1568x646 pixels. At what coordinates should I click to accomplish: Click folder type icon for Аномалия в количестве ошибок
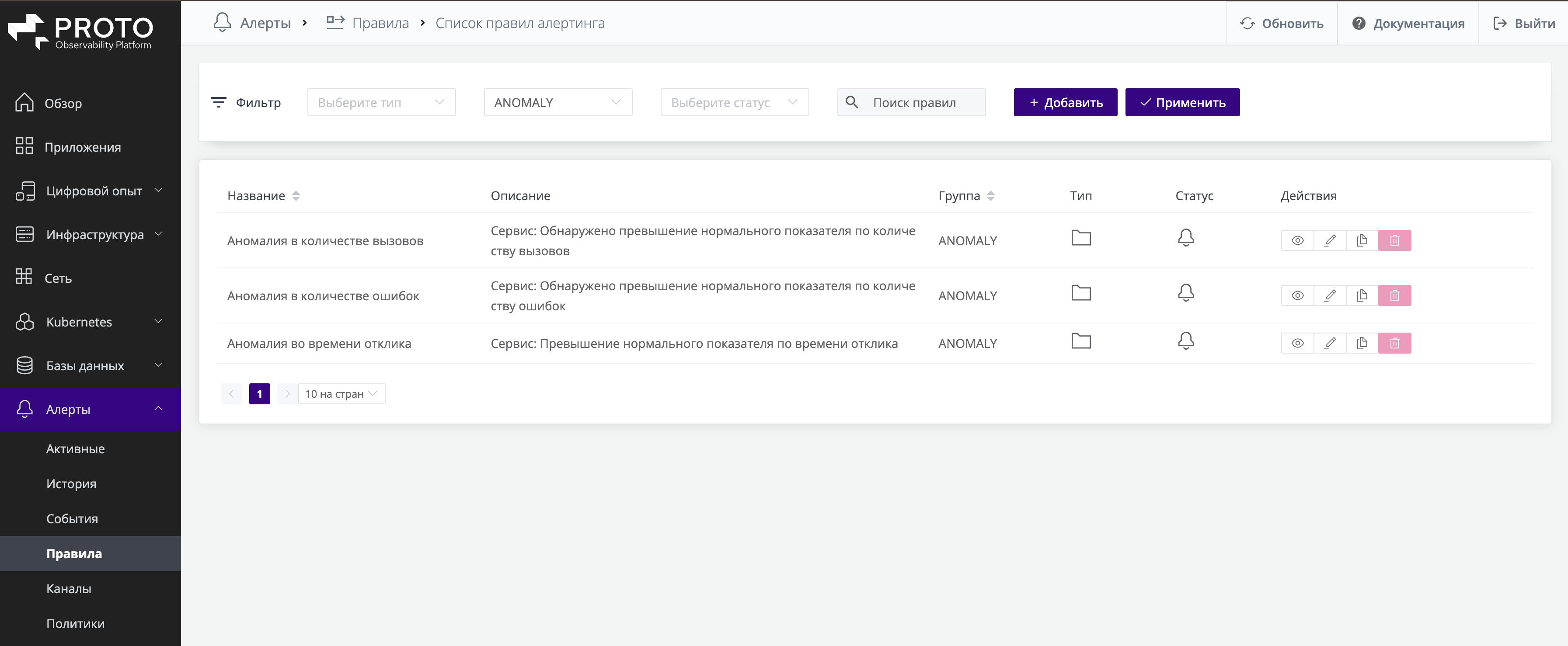tap(1081, 292)
